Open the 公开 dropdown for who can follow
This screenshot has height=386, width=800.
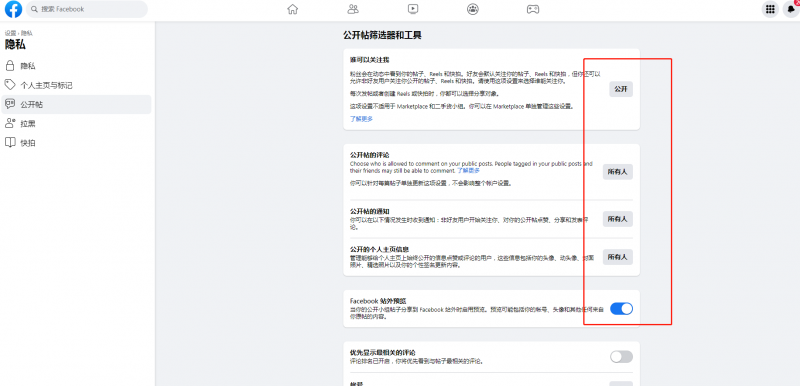point(621,89)
